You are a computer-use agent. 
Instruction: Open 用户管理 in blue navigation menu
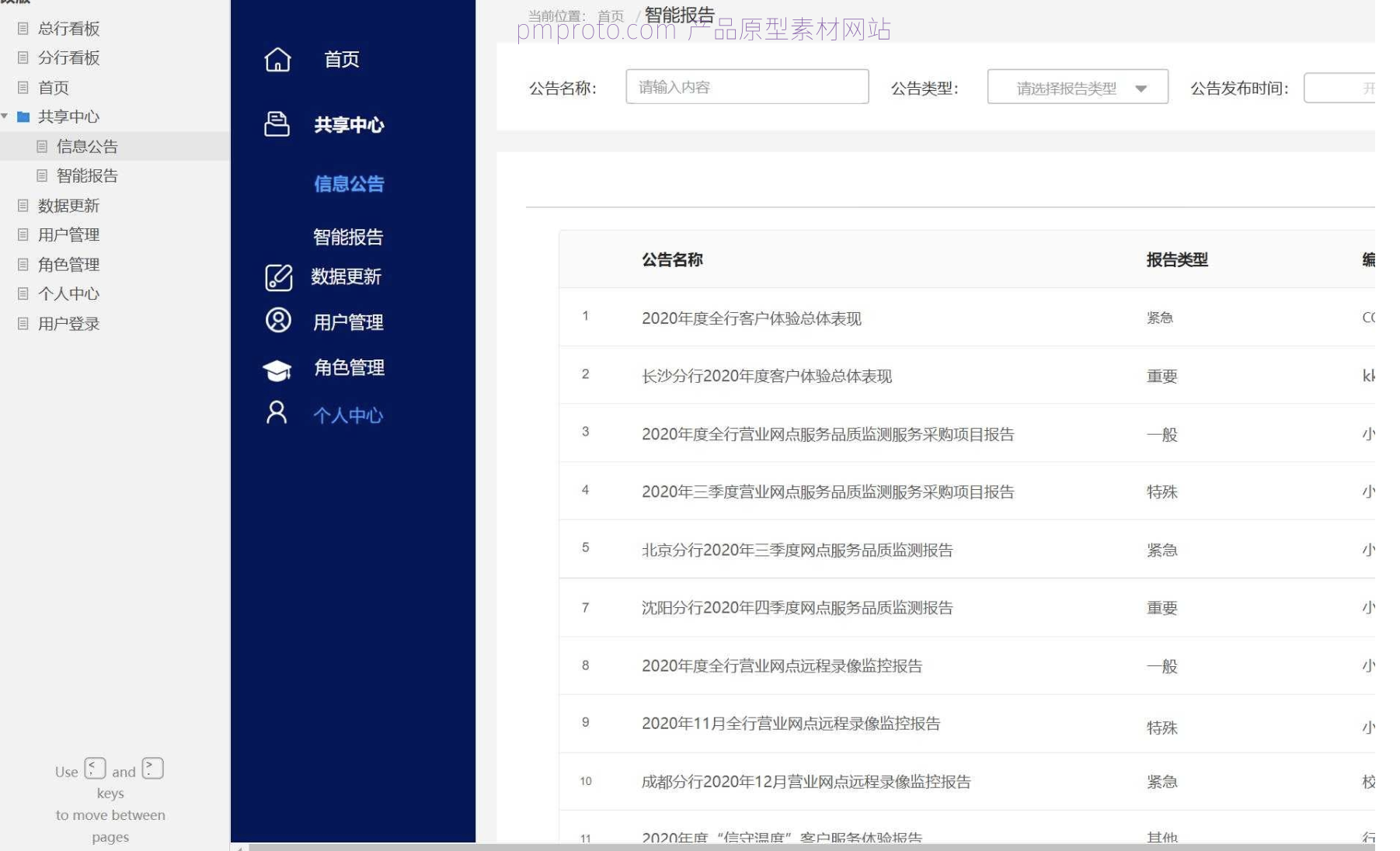tap(348, 322)
